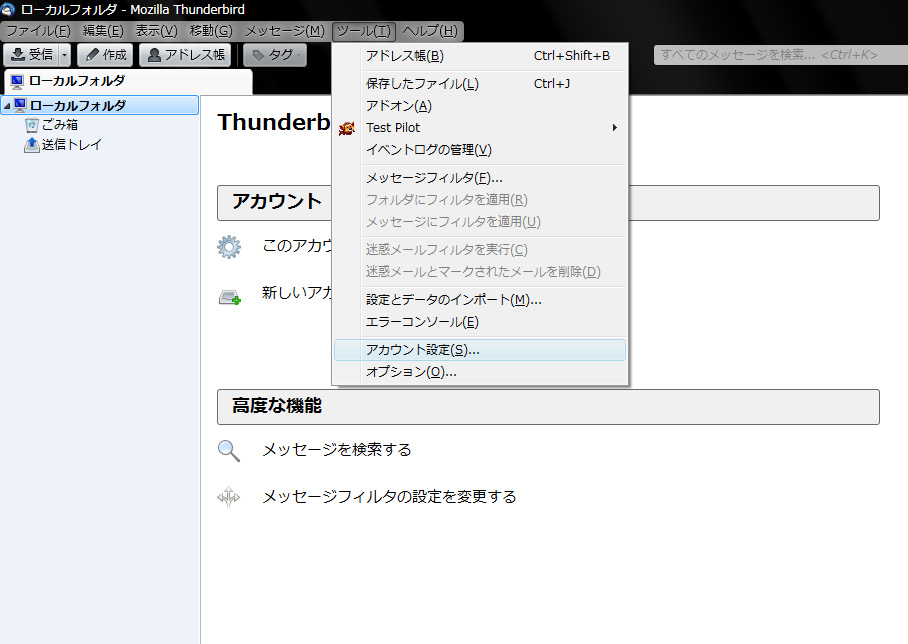Choose オプション(O)... menu entry
This screenshot has width=908, height=644.
pyautogui.click(x=480, y=372)
